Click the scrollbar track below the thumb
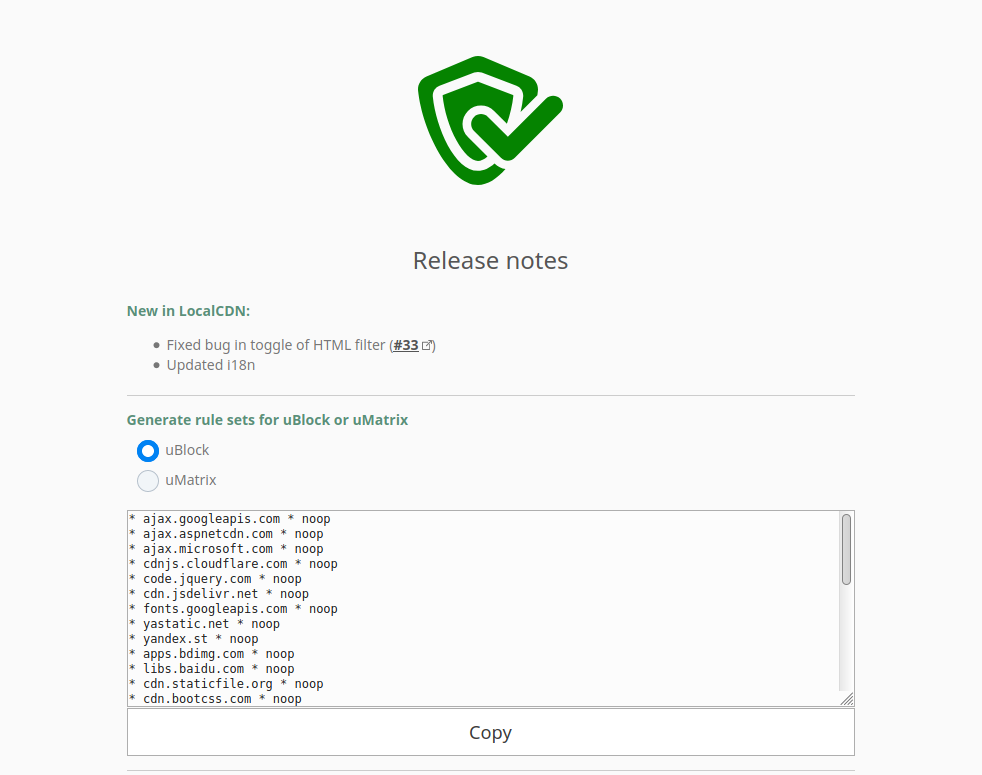The image size is (982, 775). point(846,639)
